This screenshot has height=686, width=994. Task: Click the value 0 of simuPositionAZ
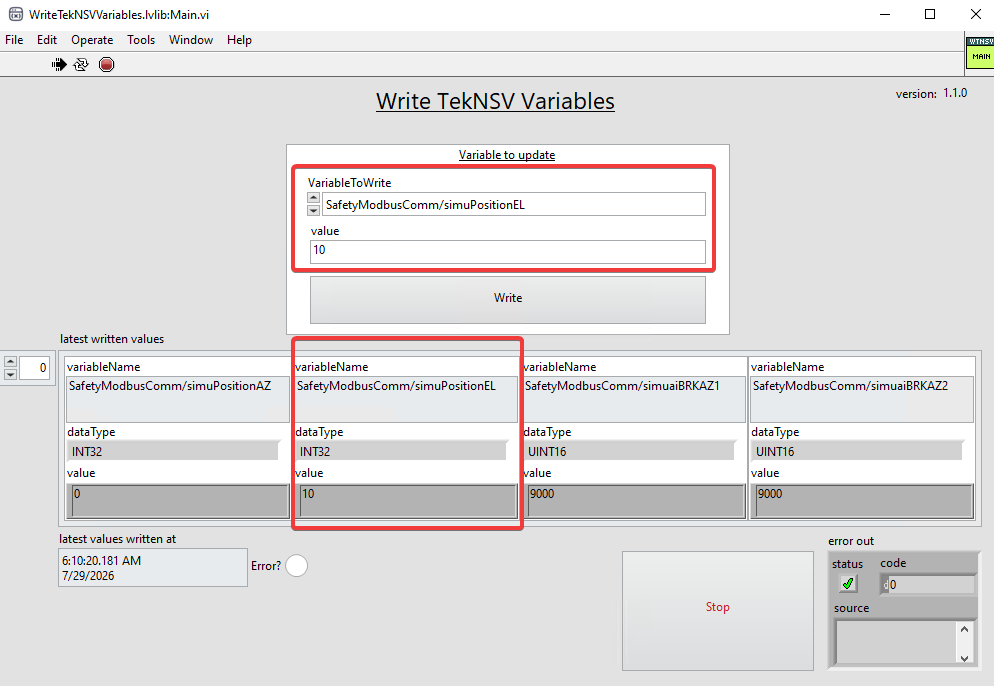point(178,501)
